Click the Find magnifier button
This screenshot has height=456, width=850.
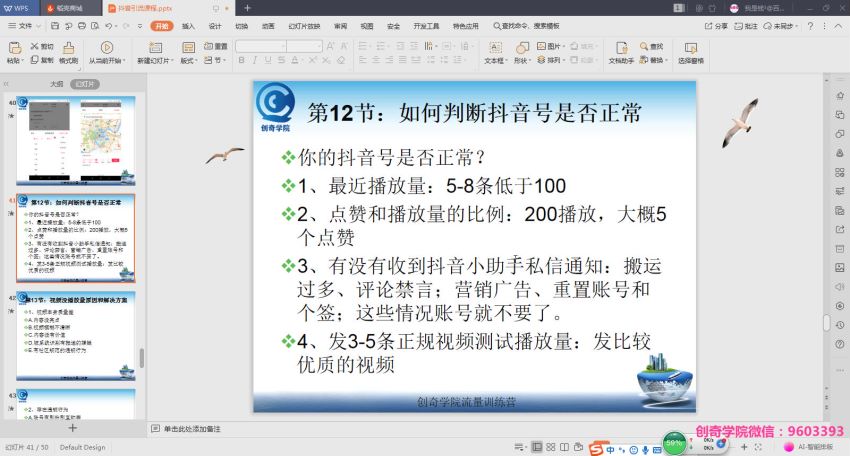[651, 47]
